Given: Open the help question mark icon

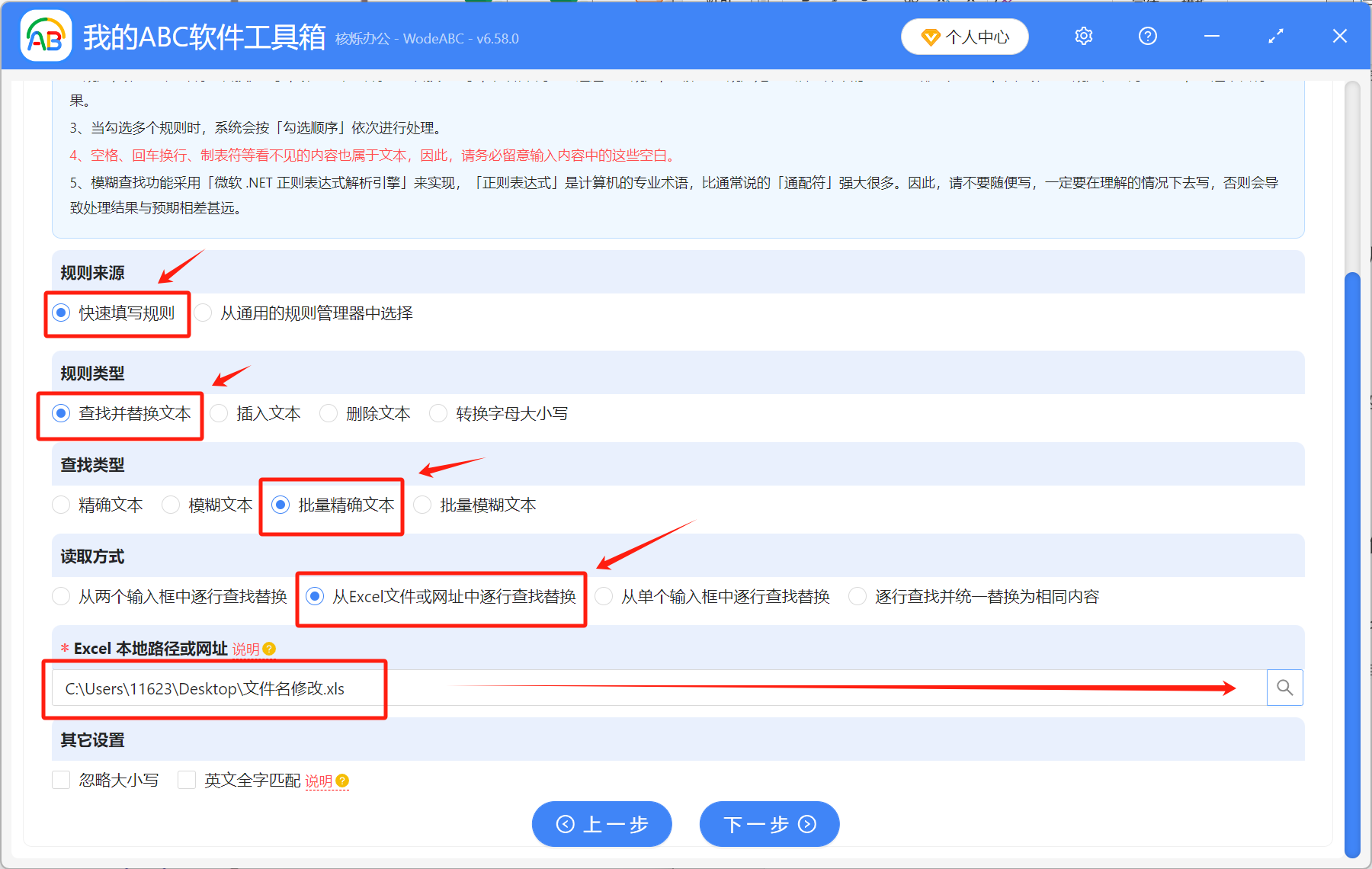Looking at the screenshot, I should (1147, 36).
